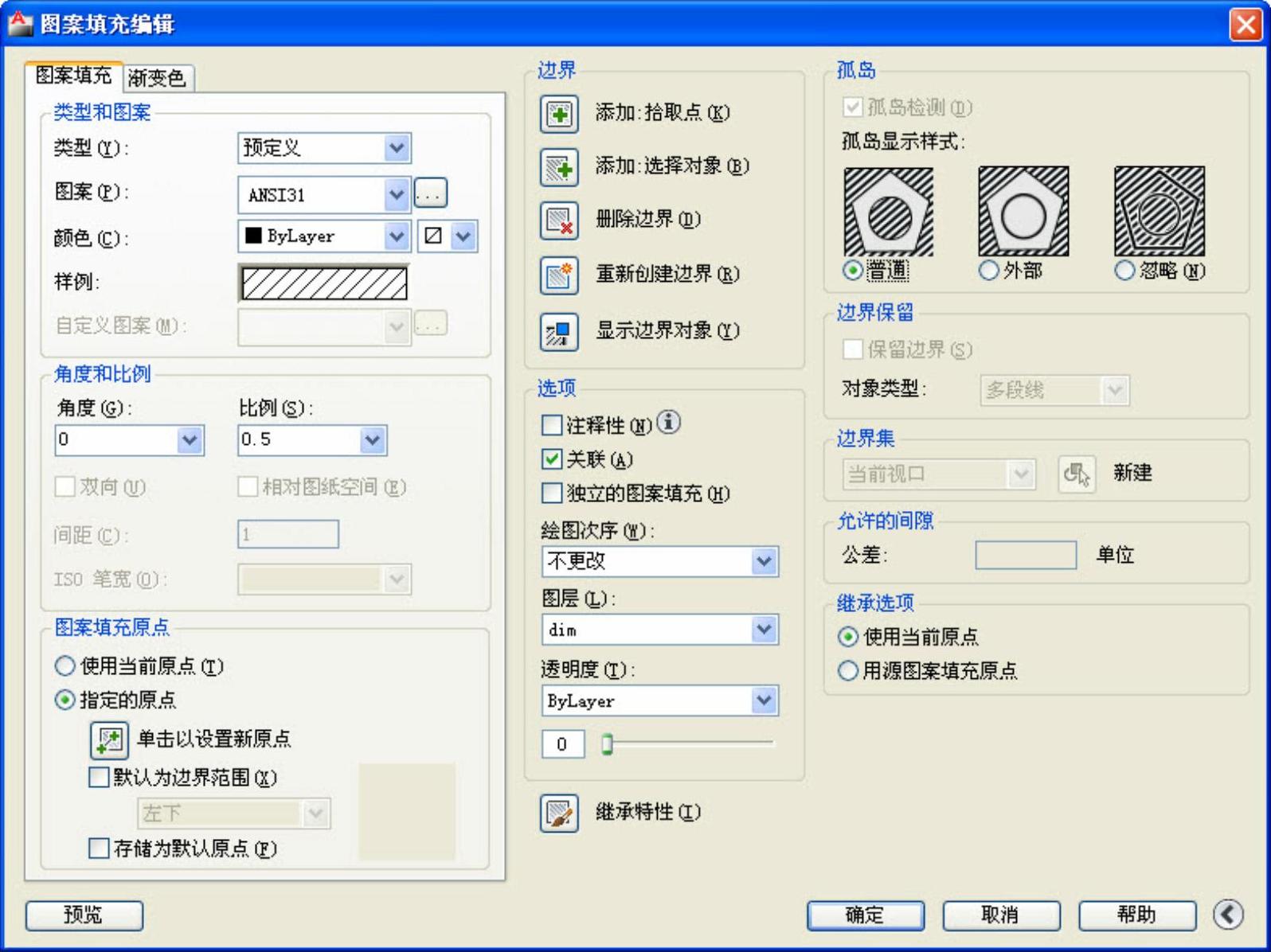Click the 添加:选择对象 icon button
Screen dimensions: 1271x952
559,167
